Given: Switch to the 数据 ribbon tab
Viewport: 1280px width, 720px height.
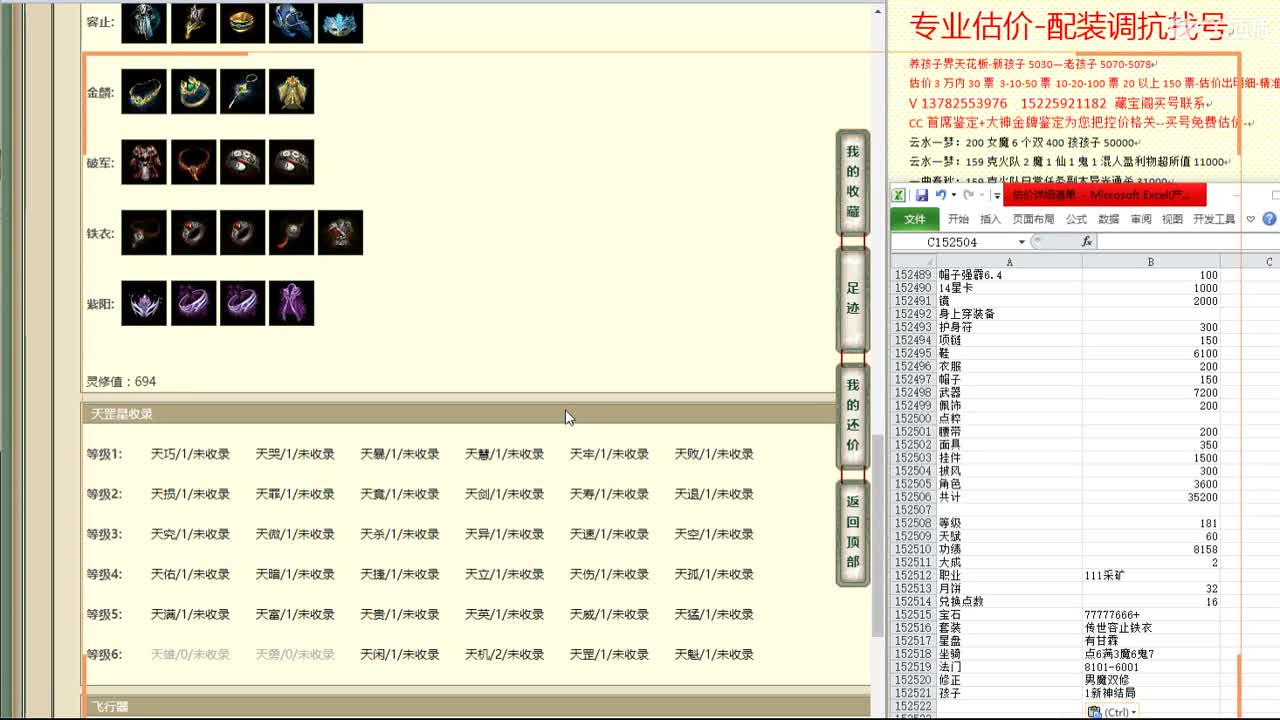Looking at the screenshot, I should pos(1108,219).
